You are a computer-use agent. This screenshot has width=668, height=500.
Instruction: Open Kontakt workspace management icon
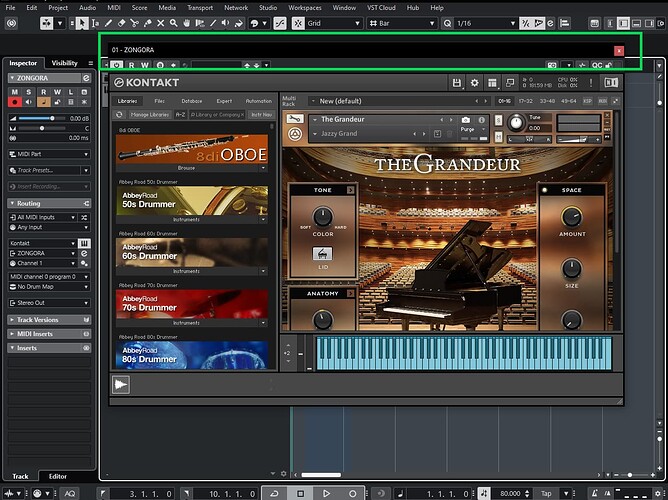pos(492,83)
